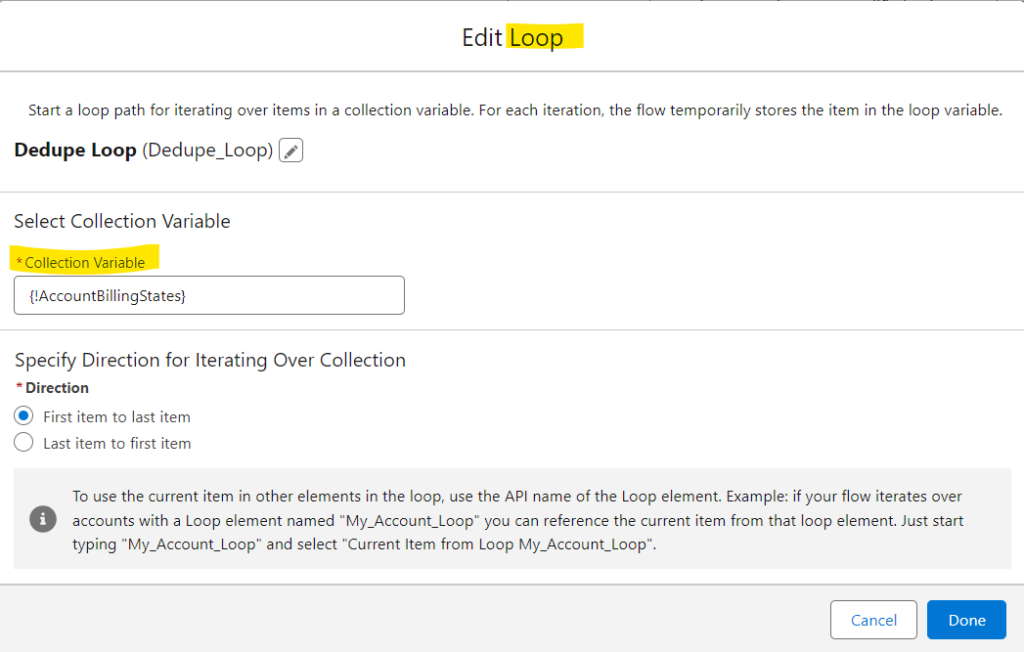Click the 'Specify Direction for Iterating Over Collection' heading
The width and height of the screenshot is (1024, 652).
pyautogui.click(x=210, y=360)
